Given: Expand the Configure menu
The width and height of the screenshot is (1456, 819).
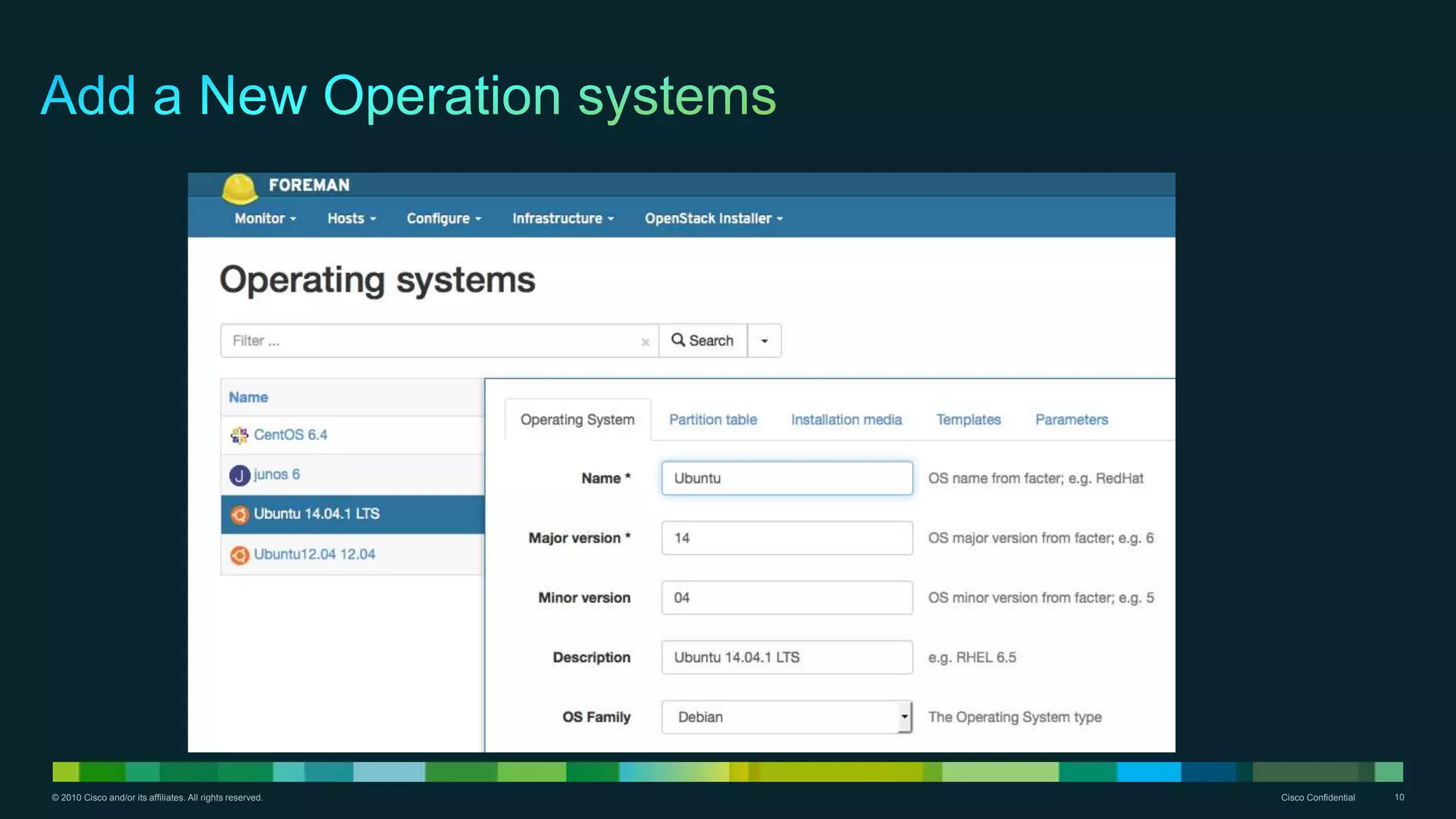Looking at the screenshot, I should tap(444, 218).
